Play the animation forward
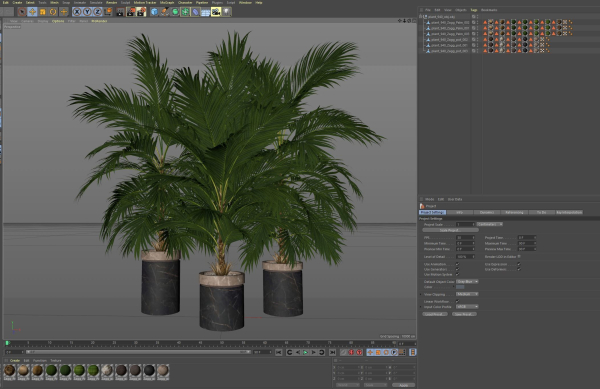 305,352
